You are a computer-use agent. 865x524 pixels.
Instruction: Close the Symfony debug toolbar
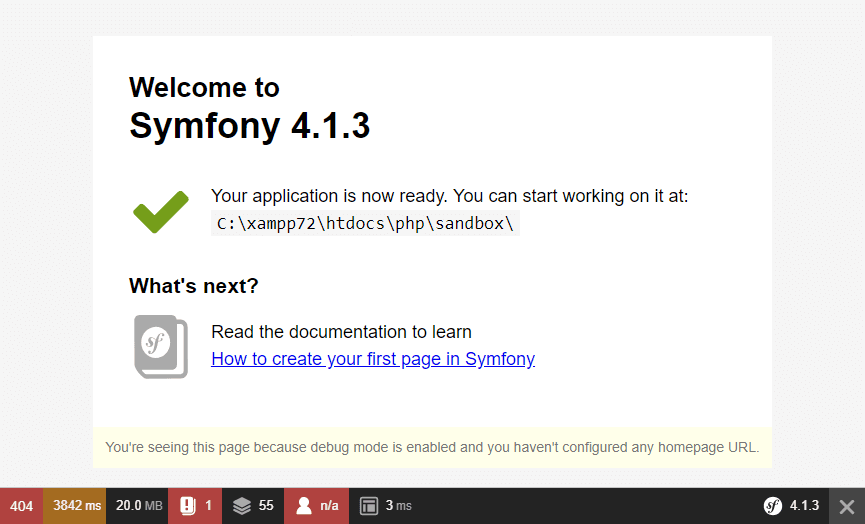click(x=847, y=506)
